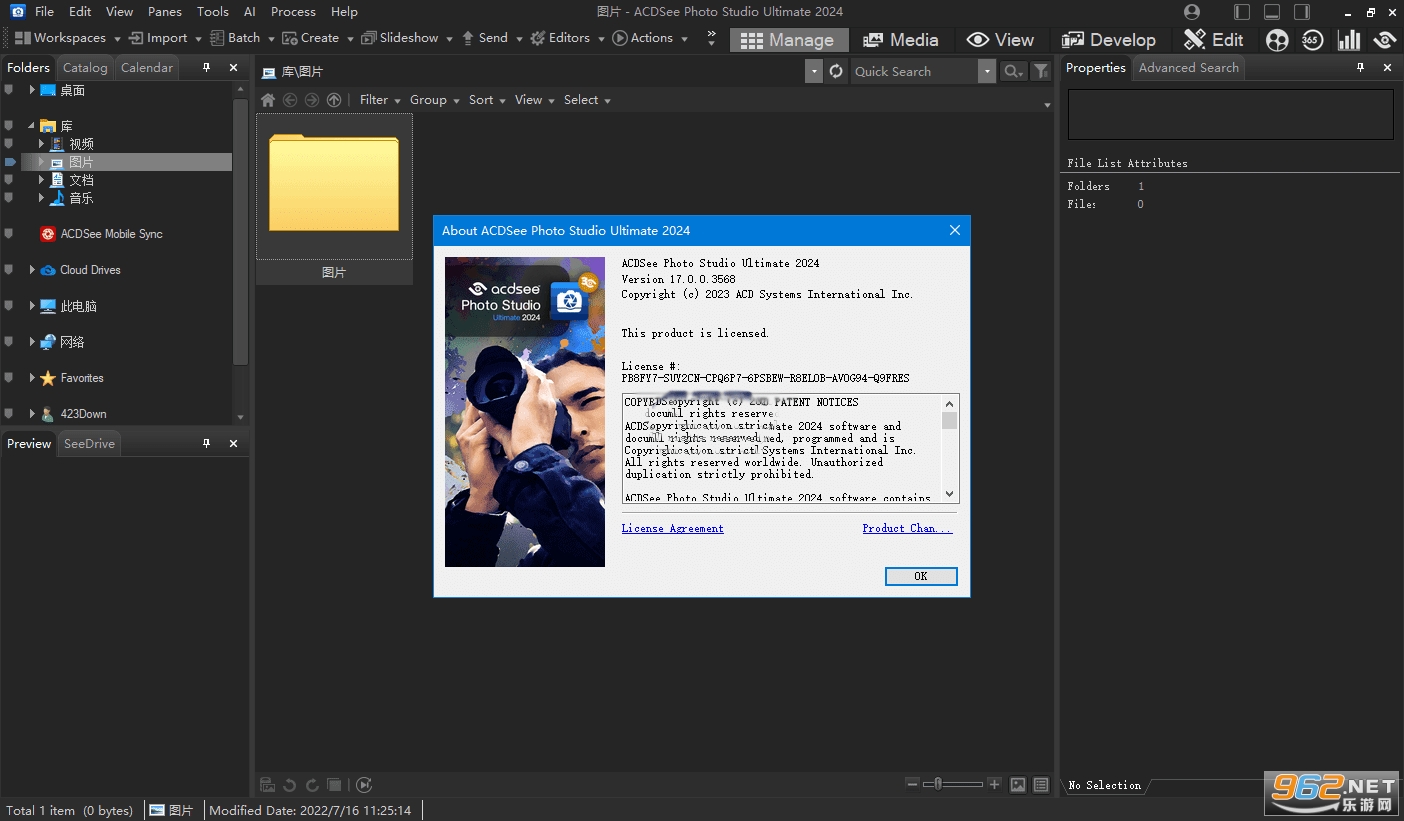Open the People mode (faces) icon

point(1277,40)
